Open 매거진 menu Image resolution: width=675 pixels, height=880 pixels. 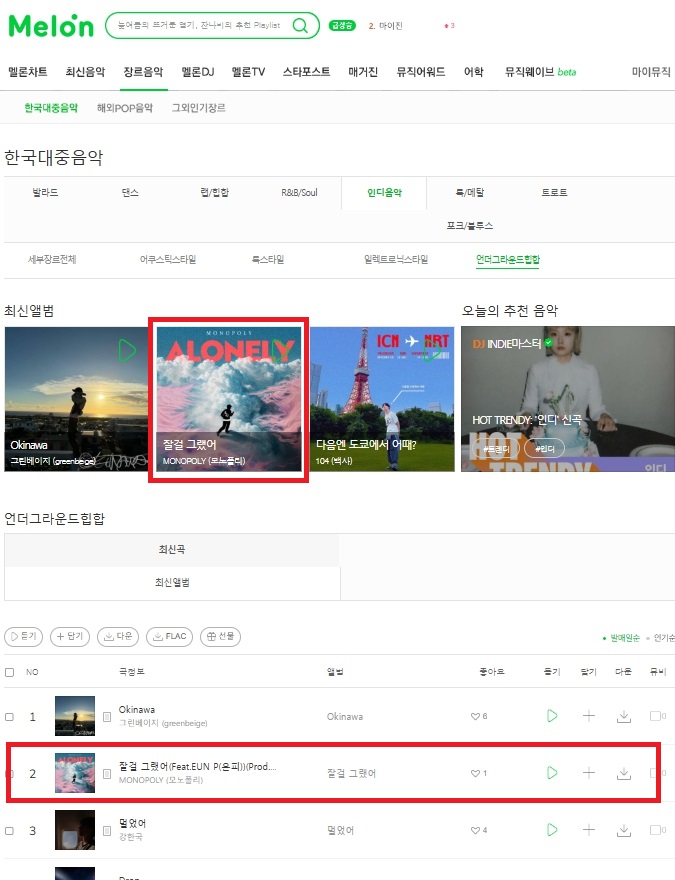pos(363,72)
